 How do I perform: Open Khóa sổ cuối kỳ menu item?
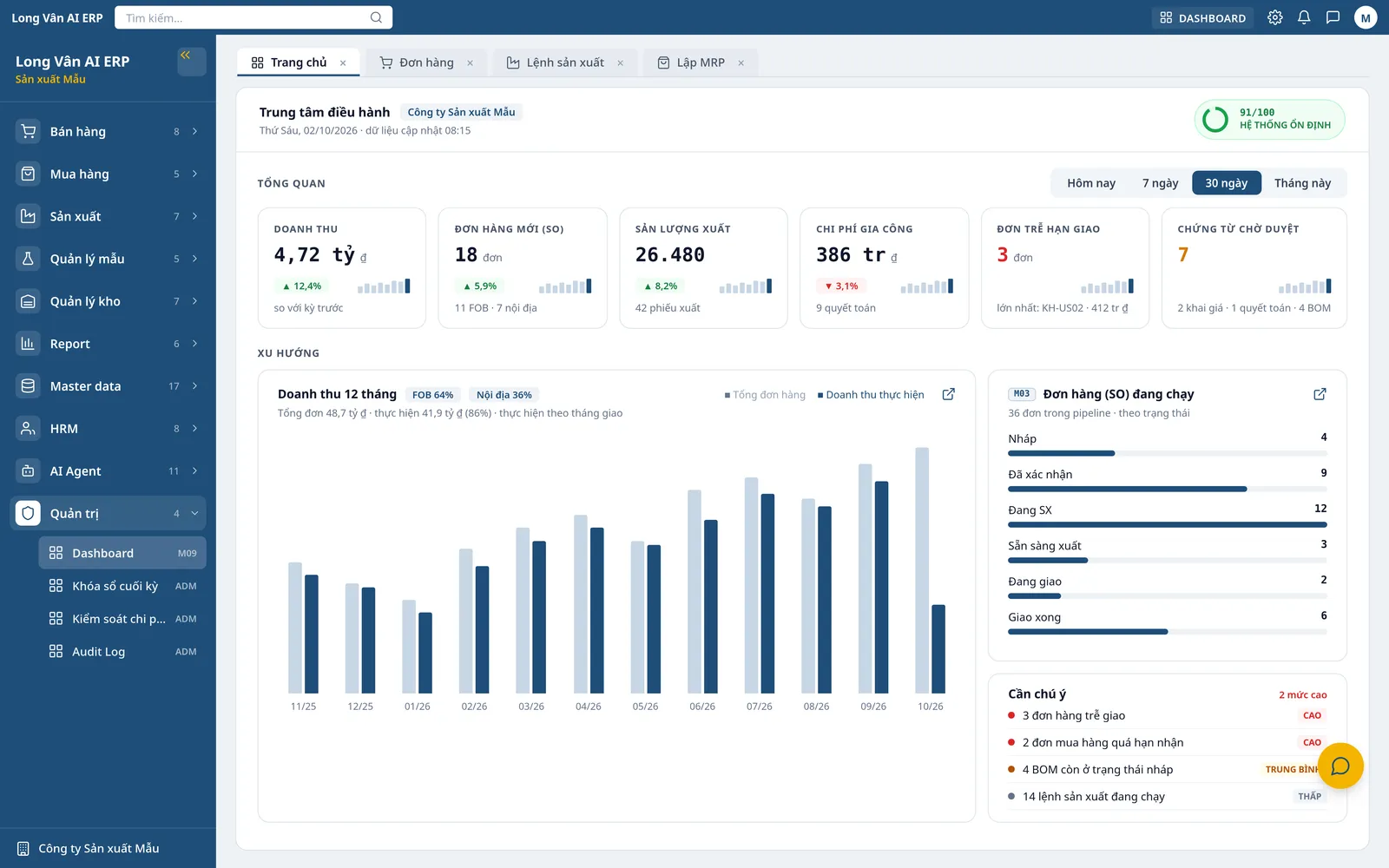pos(122,586)
